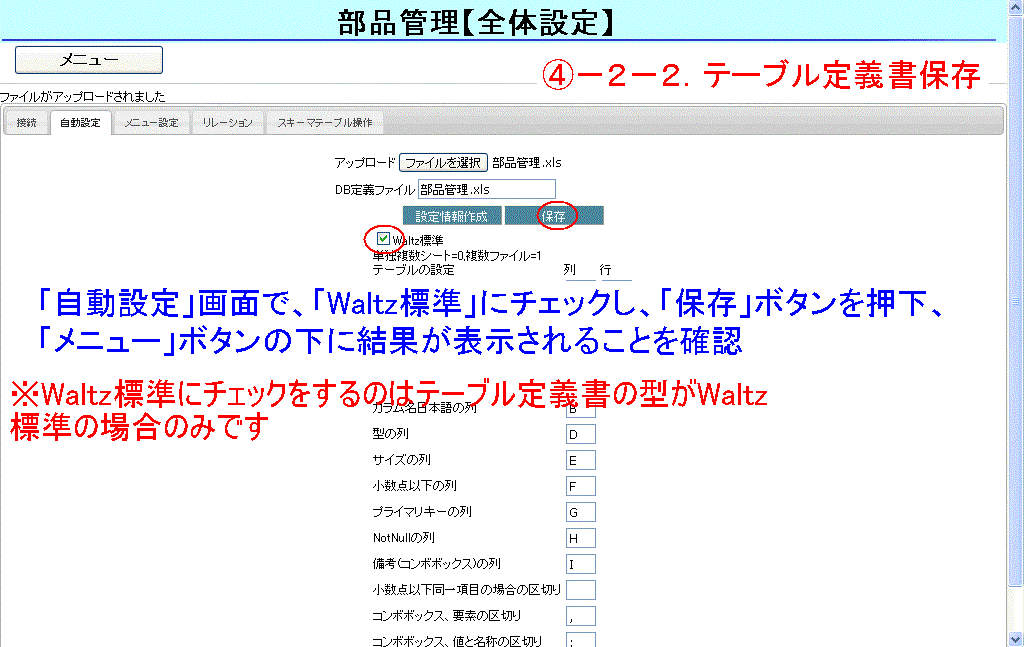Click the 保存 button
1024x647 pixels.
point(554,216)
